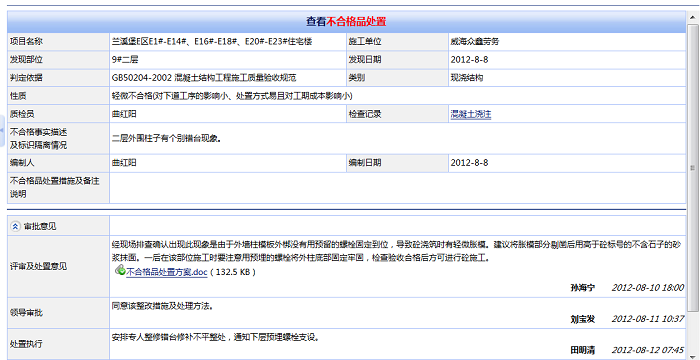Select the project name value 兰溪堡E区E1#-E14#
Viewport: 700px width, 360px height.
[x=212, y=42]
